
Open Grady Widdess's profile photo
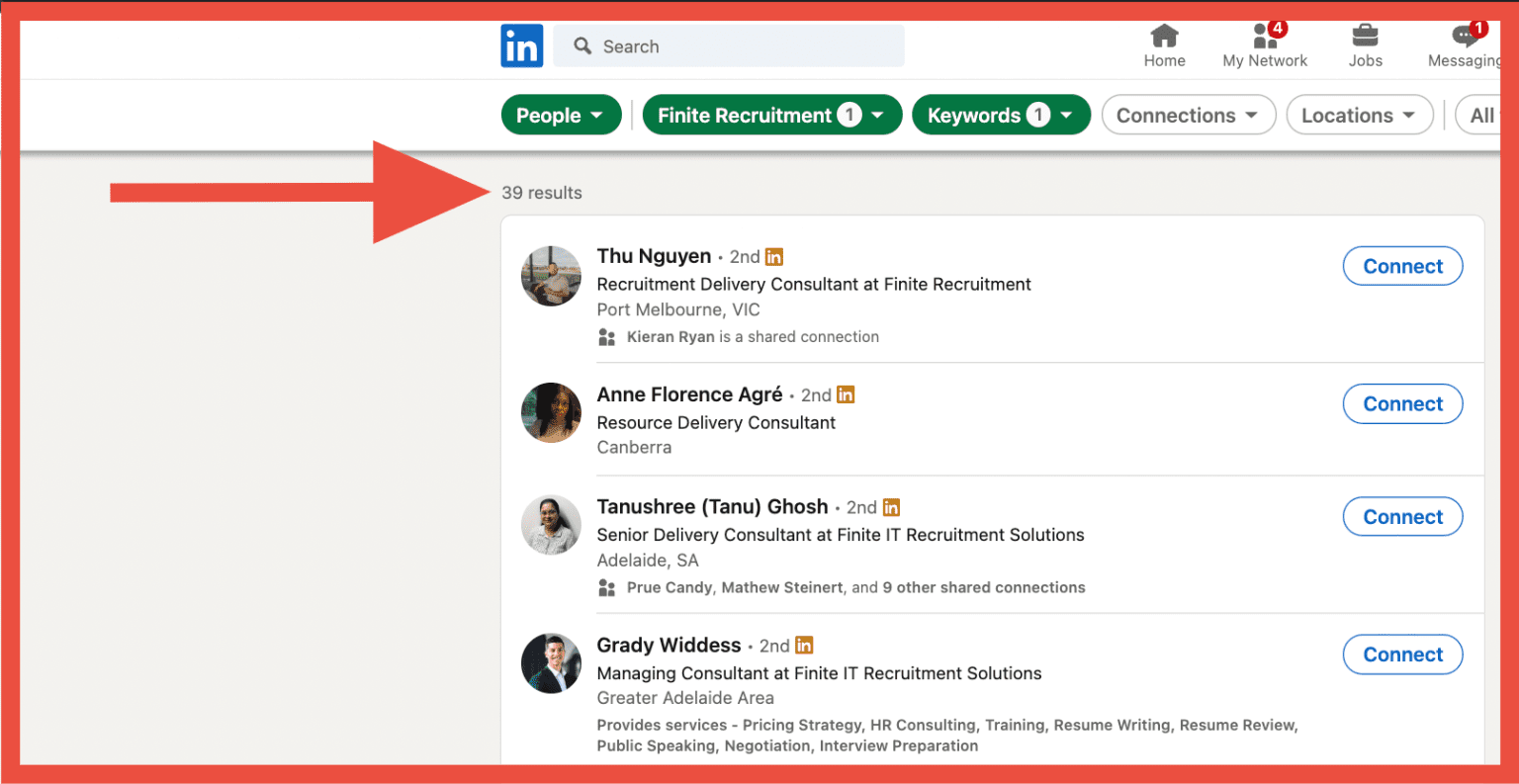(x=551, y=663)
